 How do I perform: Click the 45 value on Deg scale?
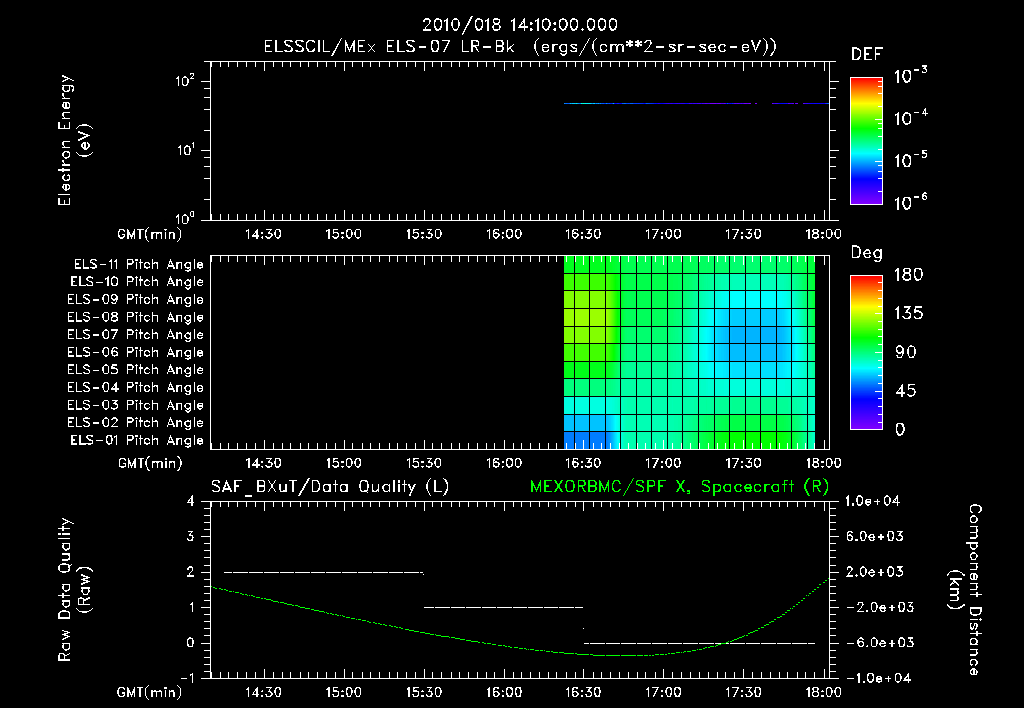click(906, 391)
